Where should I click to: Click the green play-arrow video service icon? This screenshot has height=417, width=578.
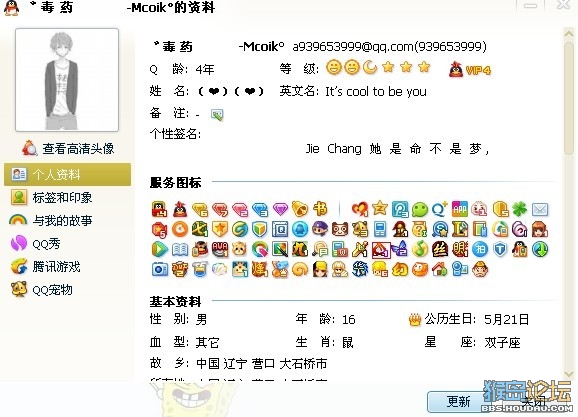click(160, 249)
